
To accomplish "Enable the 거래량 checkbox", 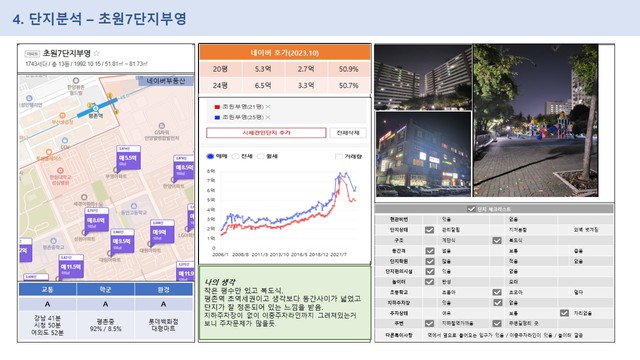I will 338,156.
